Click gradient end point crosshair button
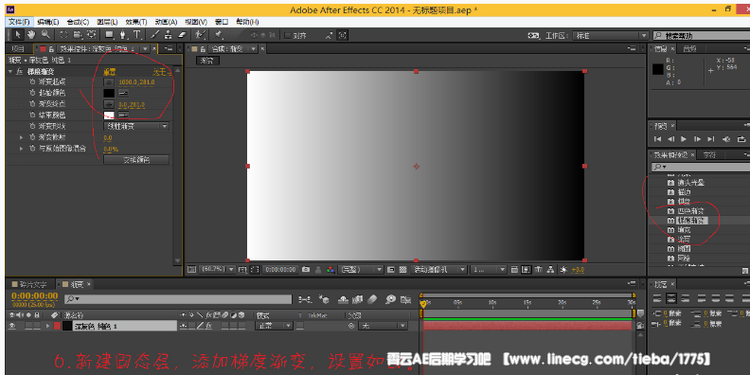 [109, 105]
